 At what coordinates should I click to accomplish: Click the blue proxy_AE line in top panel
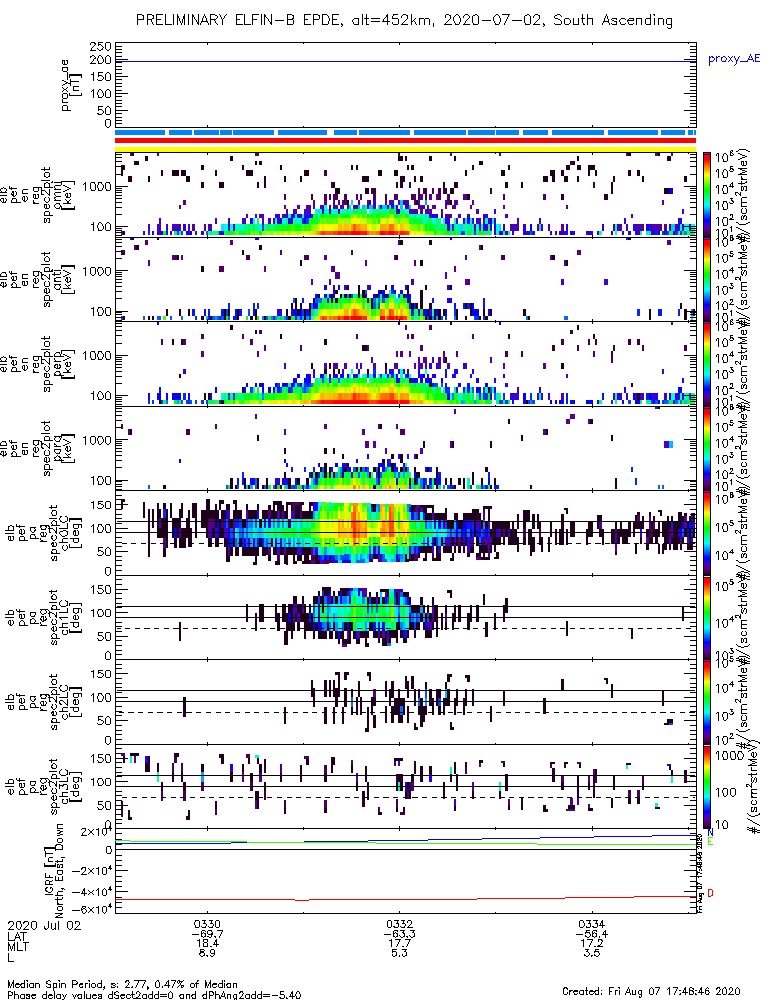click(x=406, y=61)
